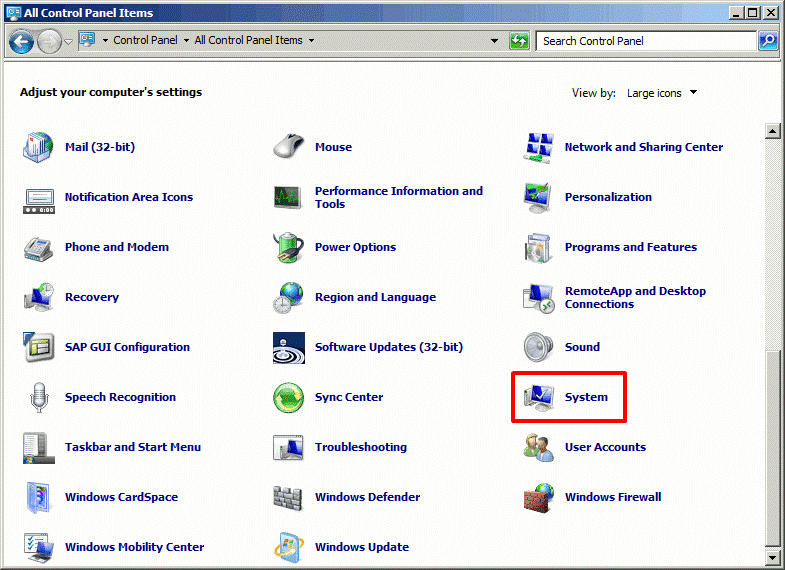
Task: Open the View by Large icons dropdown
Action: point(662,93)
